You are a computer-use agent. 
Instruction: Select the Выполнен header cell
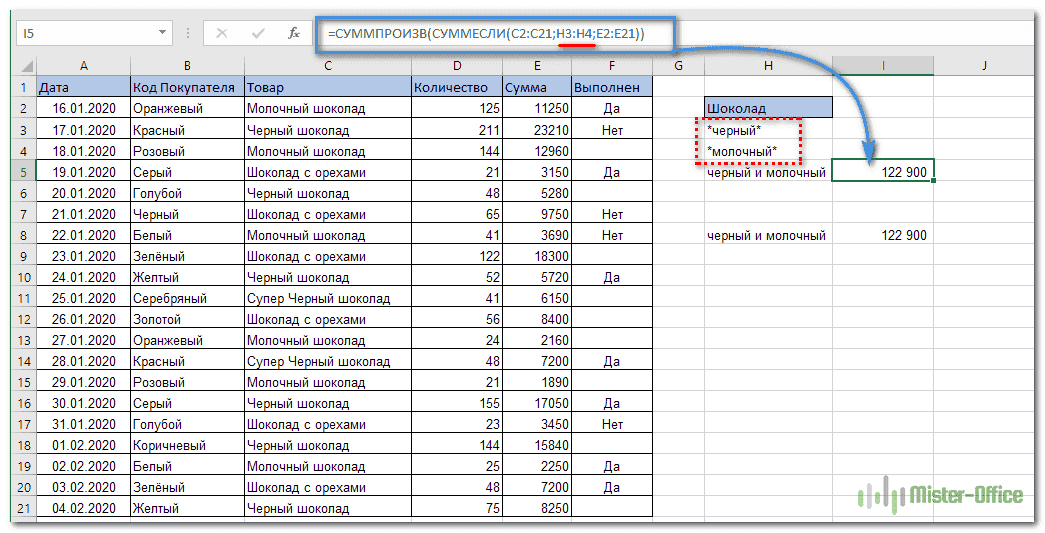click(x=612, y=87)
